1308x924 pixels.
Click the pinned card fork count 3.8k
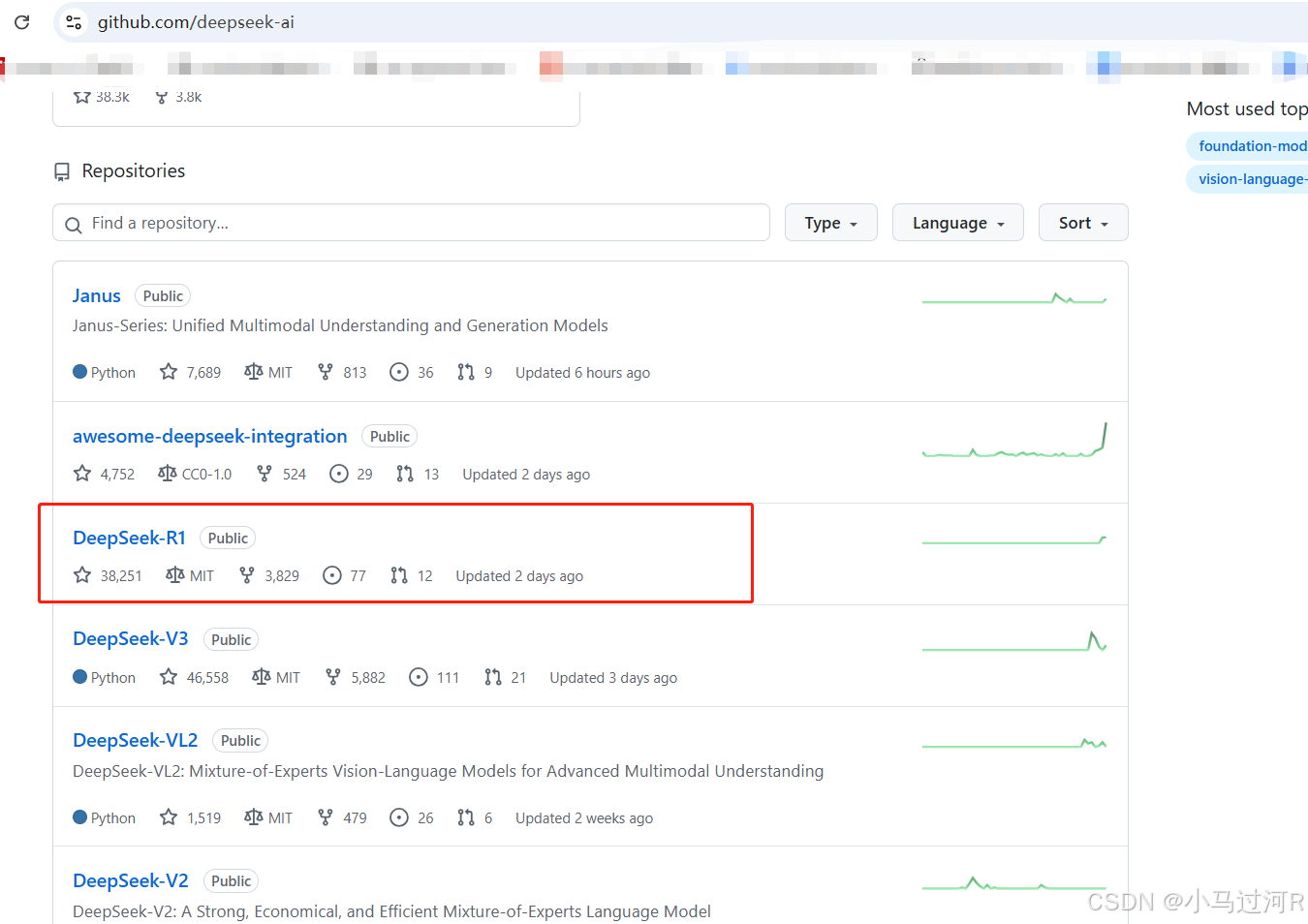point(179,97)
